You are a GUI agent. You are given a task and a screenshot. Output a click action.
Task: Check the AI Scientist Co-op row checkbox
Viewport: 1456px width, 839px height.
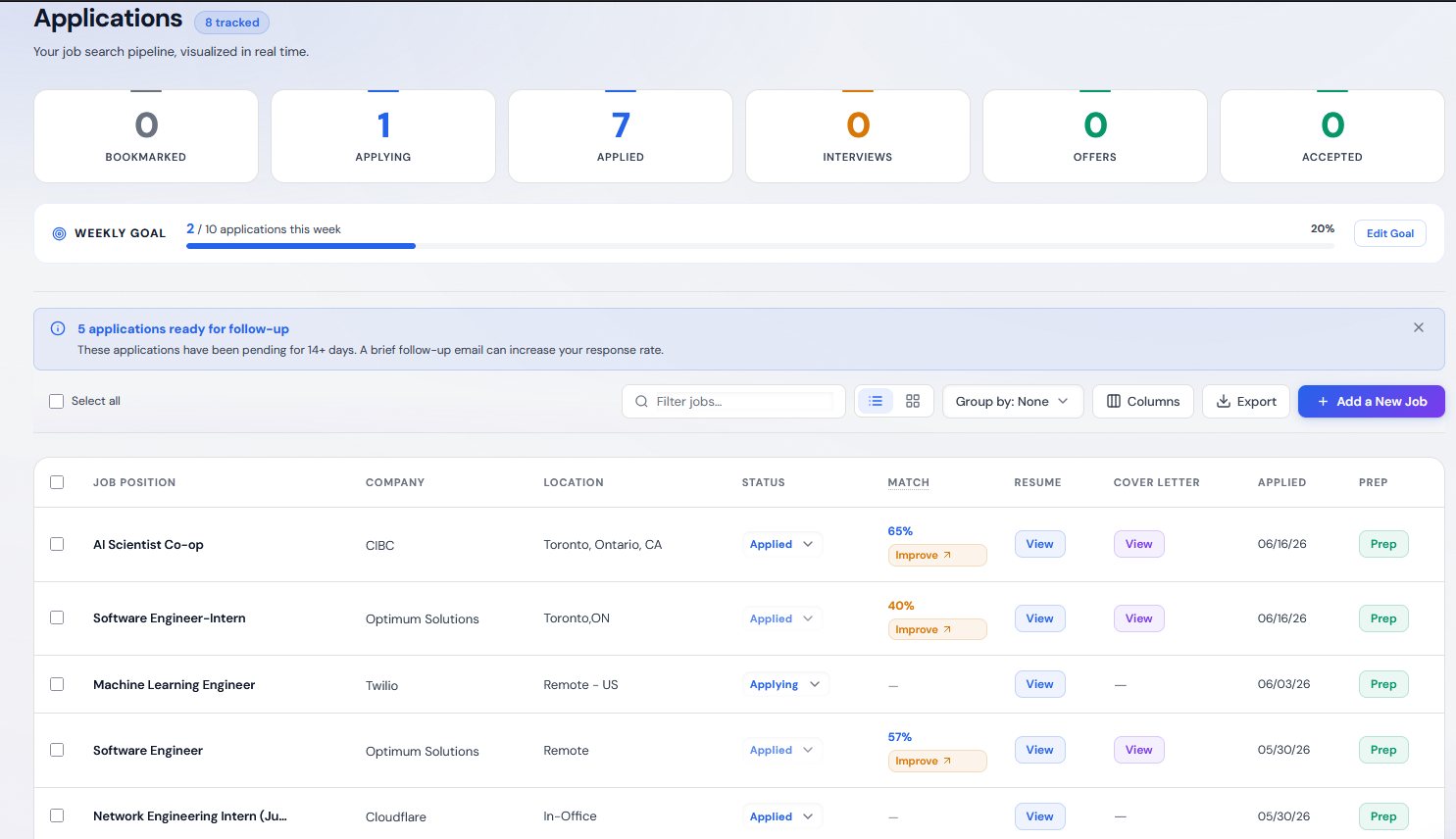tap(57, 544)
